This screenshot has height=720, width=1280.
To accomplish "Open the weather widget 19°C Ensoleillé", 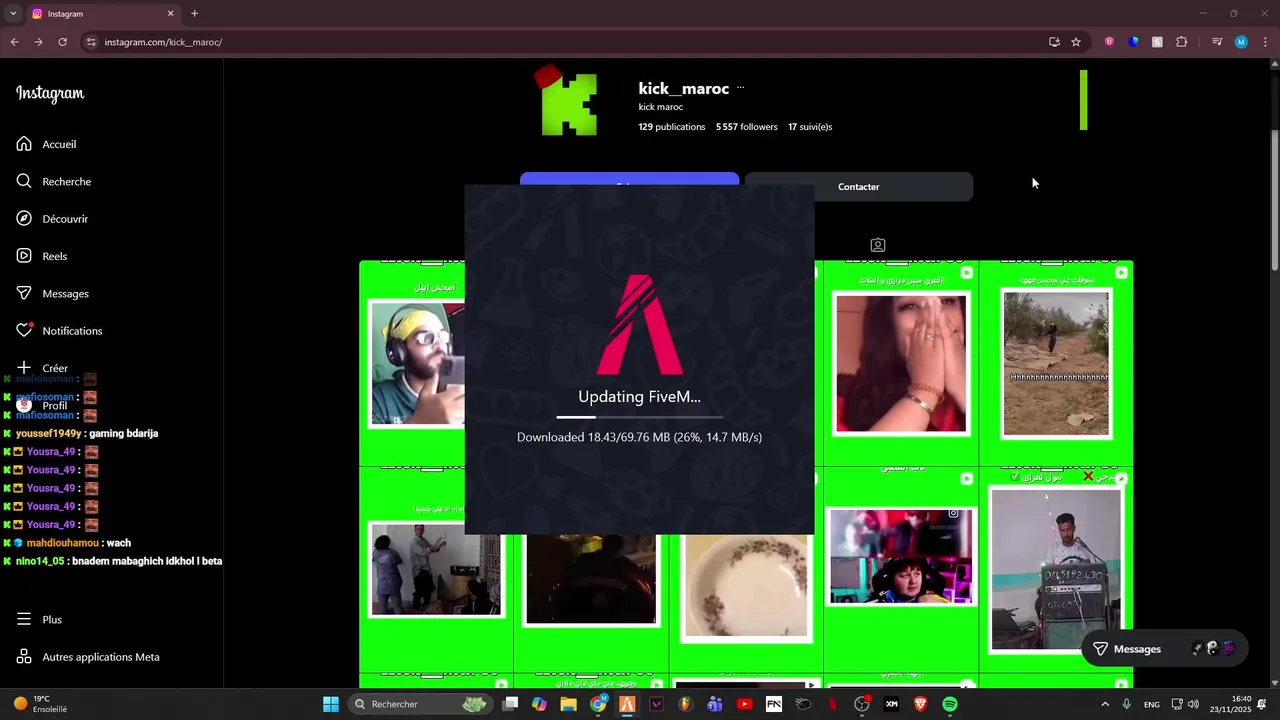I will (x=40, y=704).
